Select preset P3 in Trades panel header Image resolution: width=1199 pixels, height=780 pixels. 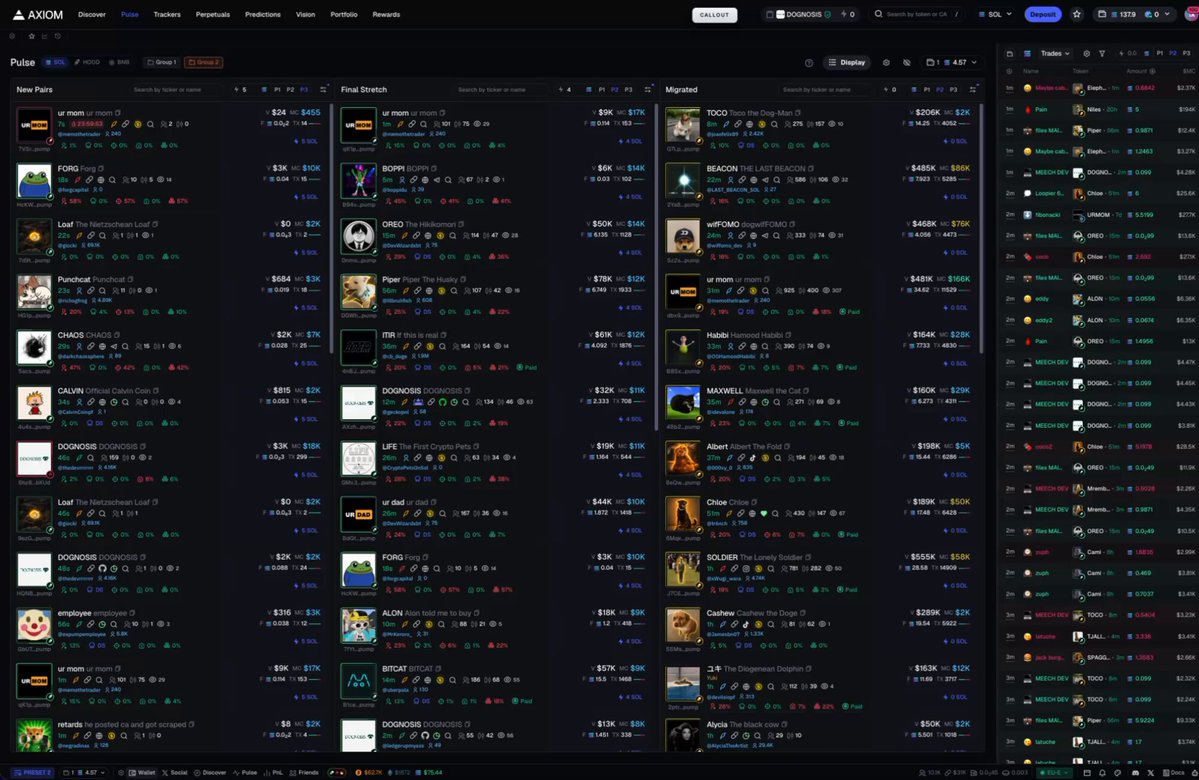pyautogui.click(x=1186, y=54)
